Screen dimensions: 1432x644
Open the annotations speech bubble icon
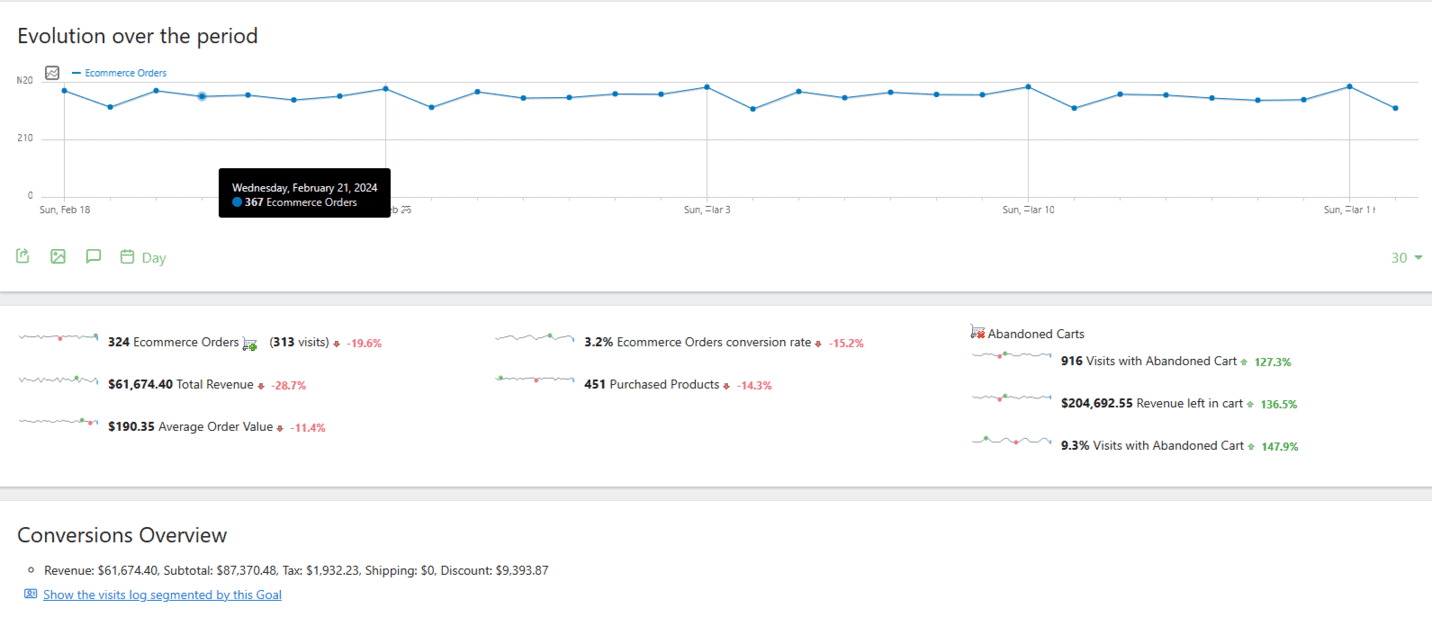(93, 256)
